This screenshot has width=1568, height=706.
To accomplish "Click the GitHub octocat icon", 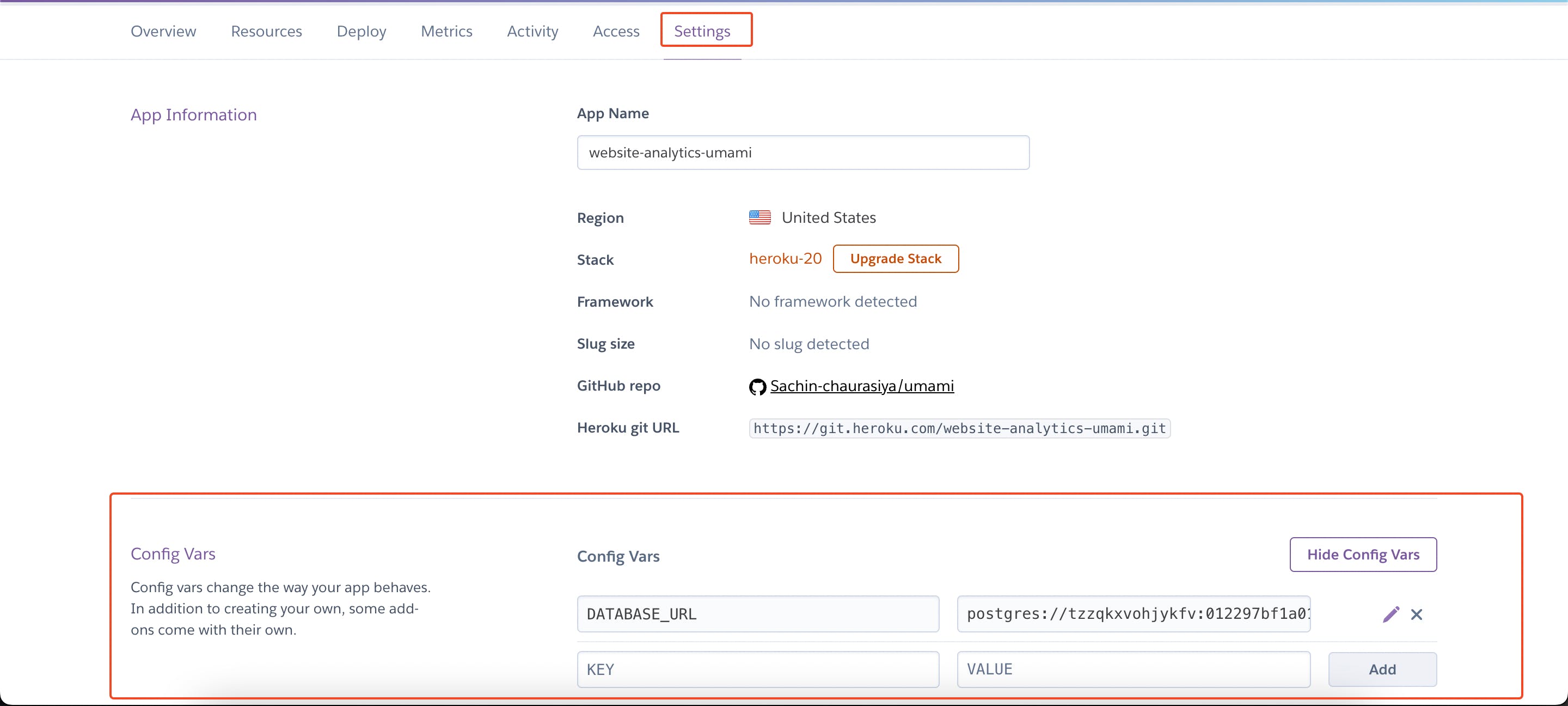I will click(x=757, y=386).
